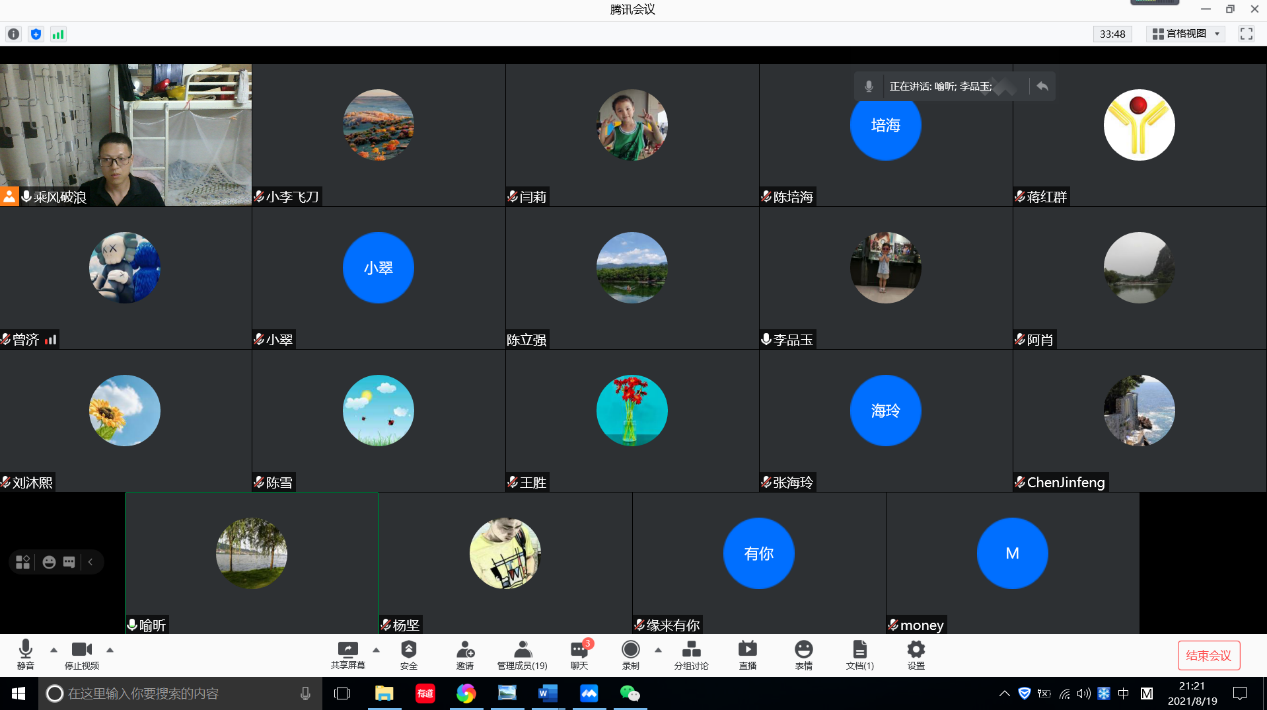Click the search box 在这里输入你要搜索的内容

coord(181,693)
